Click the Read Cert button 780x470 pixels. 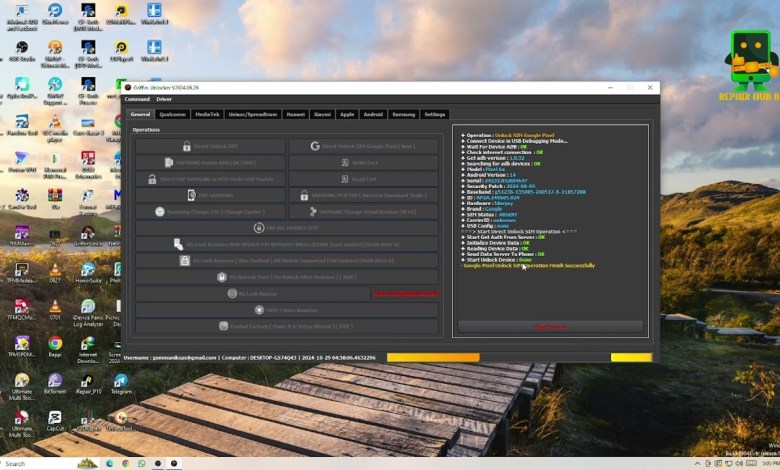(x=364, y=179)
